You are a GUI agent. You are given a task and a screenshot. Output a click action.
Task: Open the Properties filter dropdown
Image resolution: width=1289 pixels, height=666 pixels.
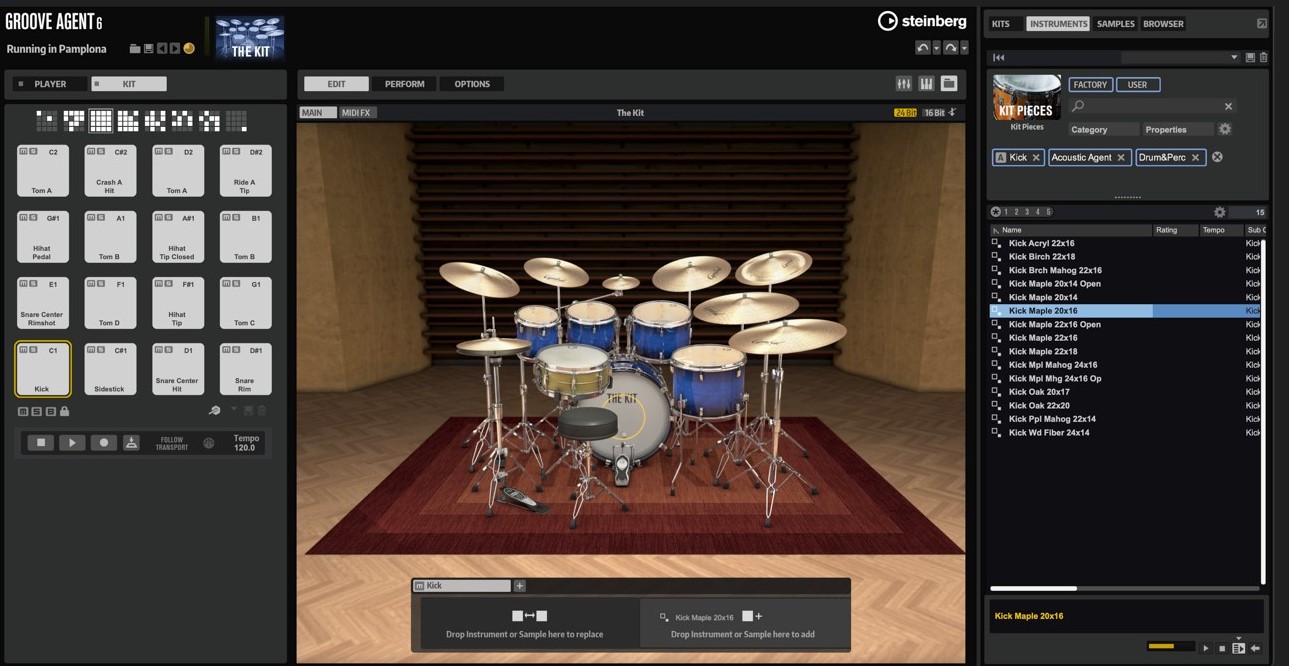(1177, 130)
